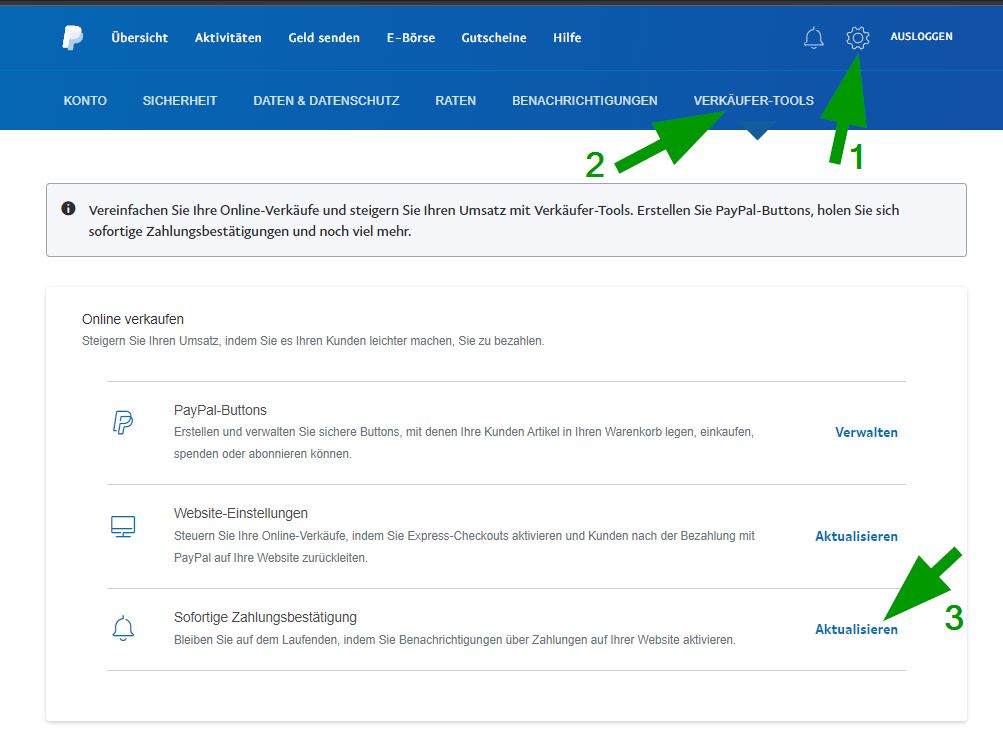Click the Website-Einstellungen monitor icon
The width and height of the screenshot is (1003, 734).
pos(123,527)
